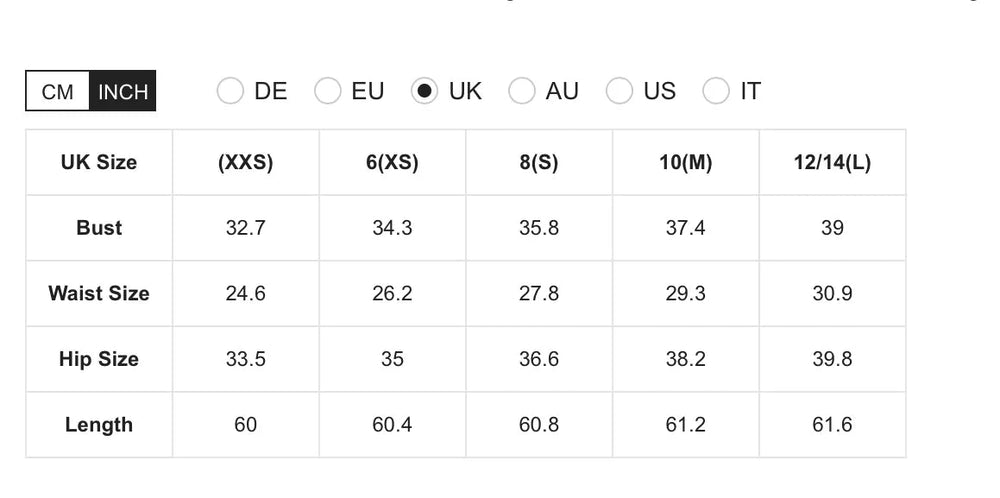
Task: Click the UK Size header cell
Action: click(x=99, y=162)
